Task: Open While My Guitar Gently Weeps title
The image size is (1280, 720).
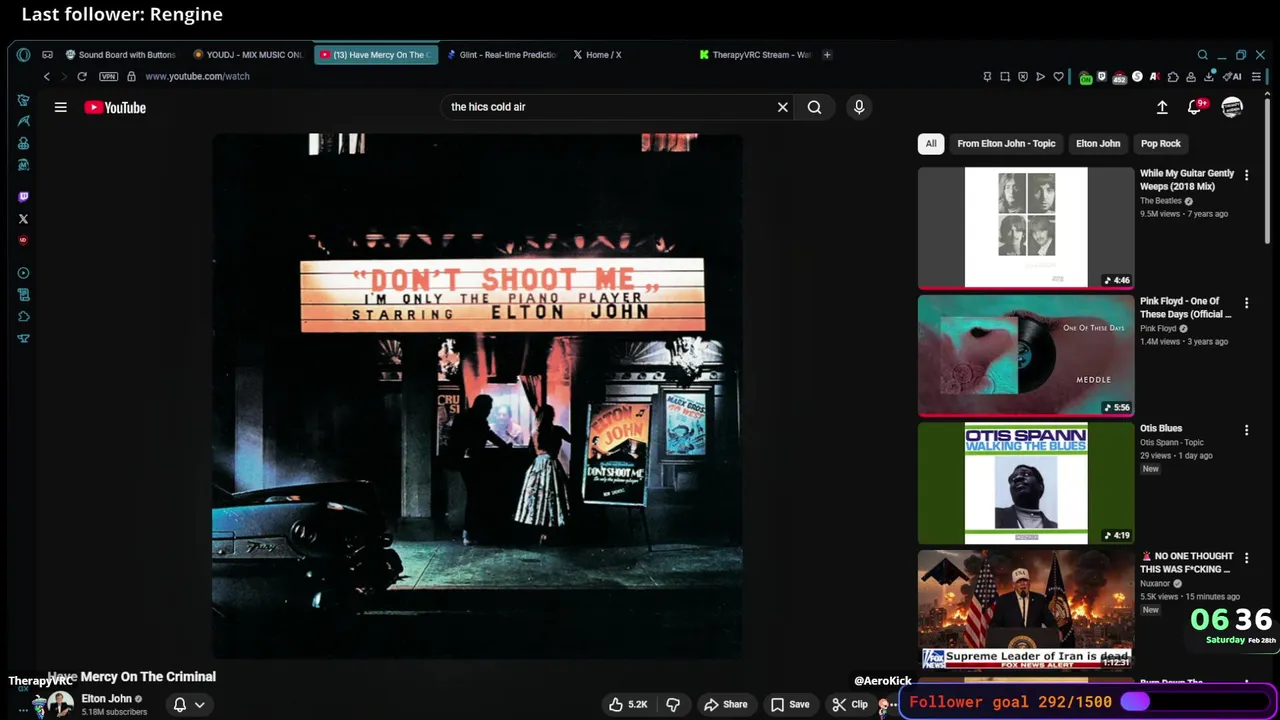Action: coord(1187,180)
